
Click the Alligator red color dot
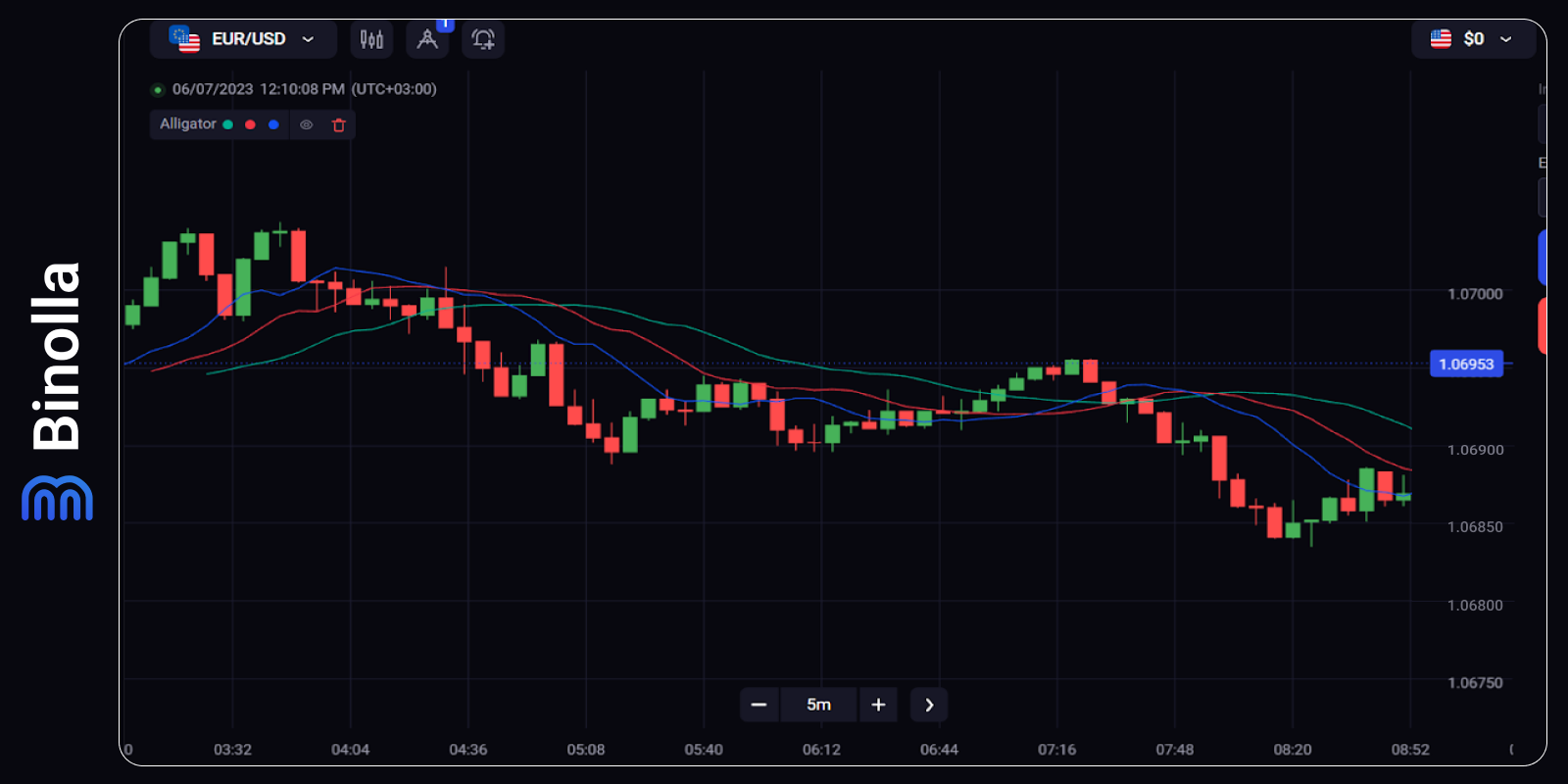251,124
